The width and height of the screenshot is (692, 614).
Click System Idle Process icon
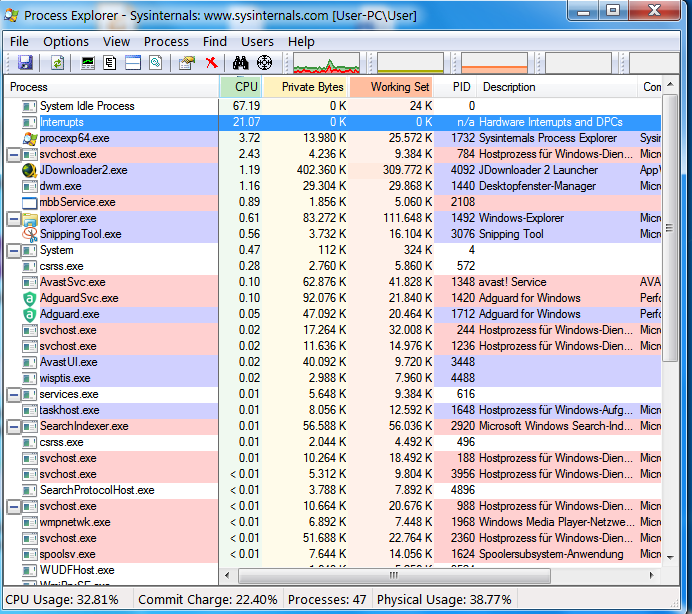30,106
